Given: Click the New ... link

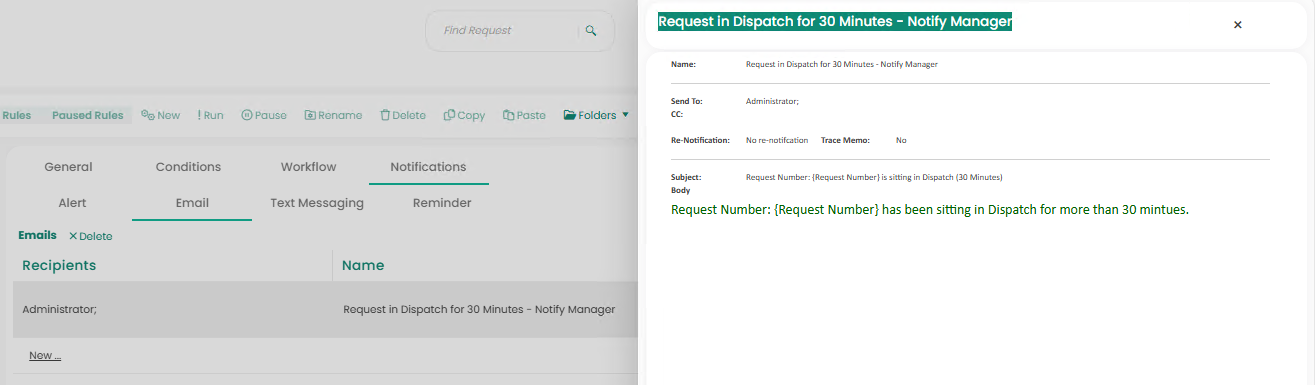Looking at the screenshot, I should 45,355.
